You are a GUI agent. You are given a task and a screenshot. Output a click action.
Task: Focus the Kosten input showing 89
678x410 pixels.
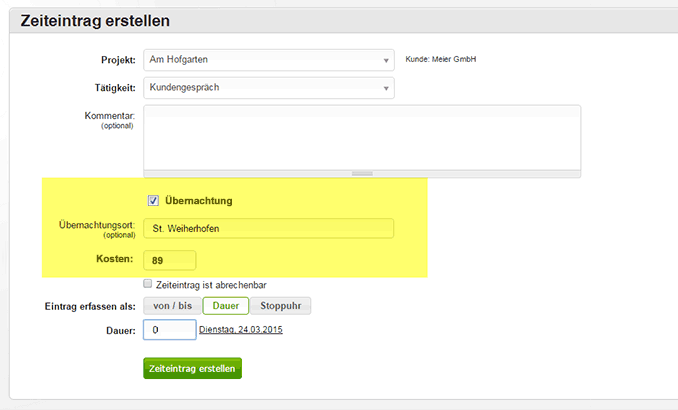(x=170, y=260)
